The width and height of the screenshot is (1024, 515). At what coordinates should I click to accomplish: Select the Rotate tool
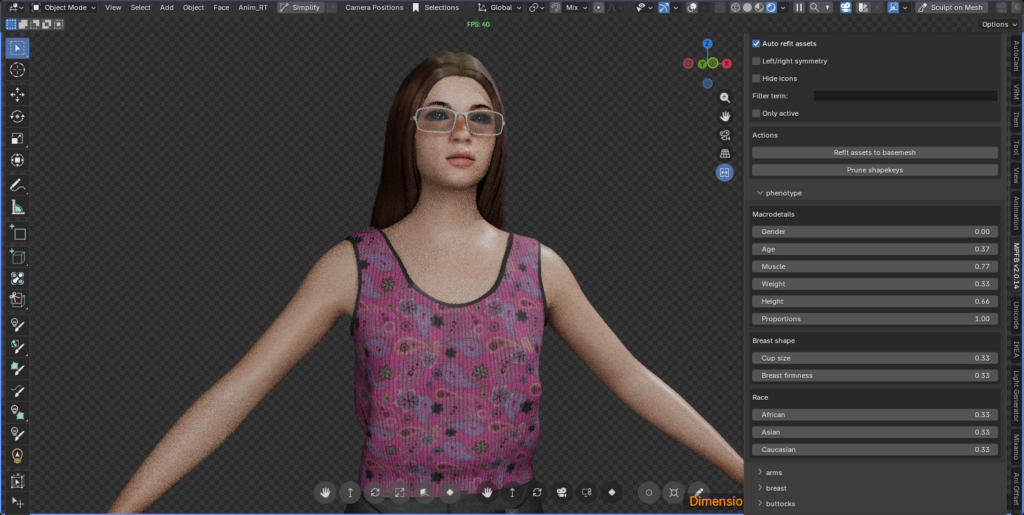click(x=18, y=116)
